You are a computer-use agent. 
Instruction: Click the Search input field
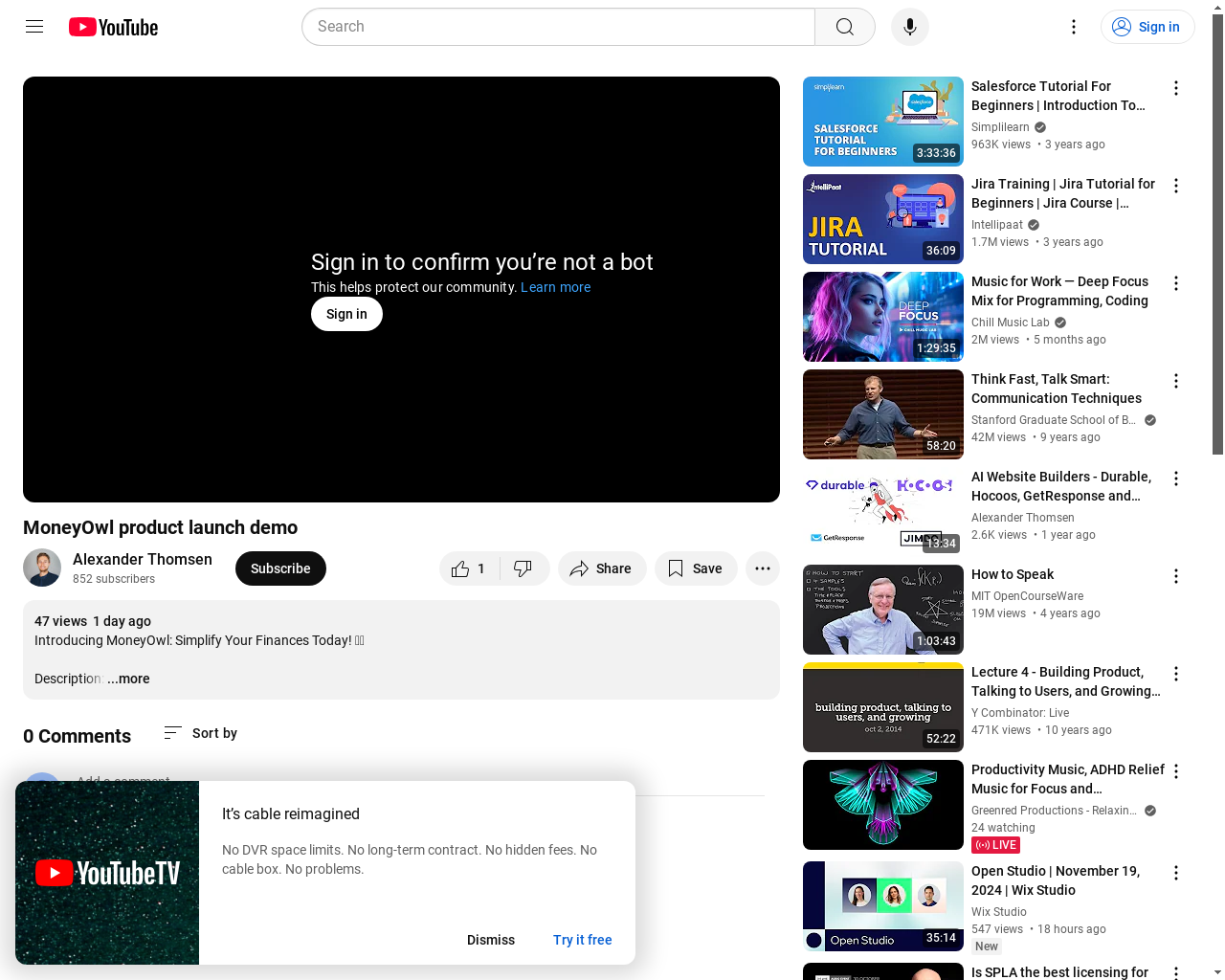(559, 27)
